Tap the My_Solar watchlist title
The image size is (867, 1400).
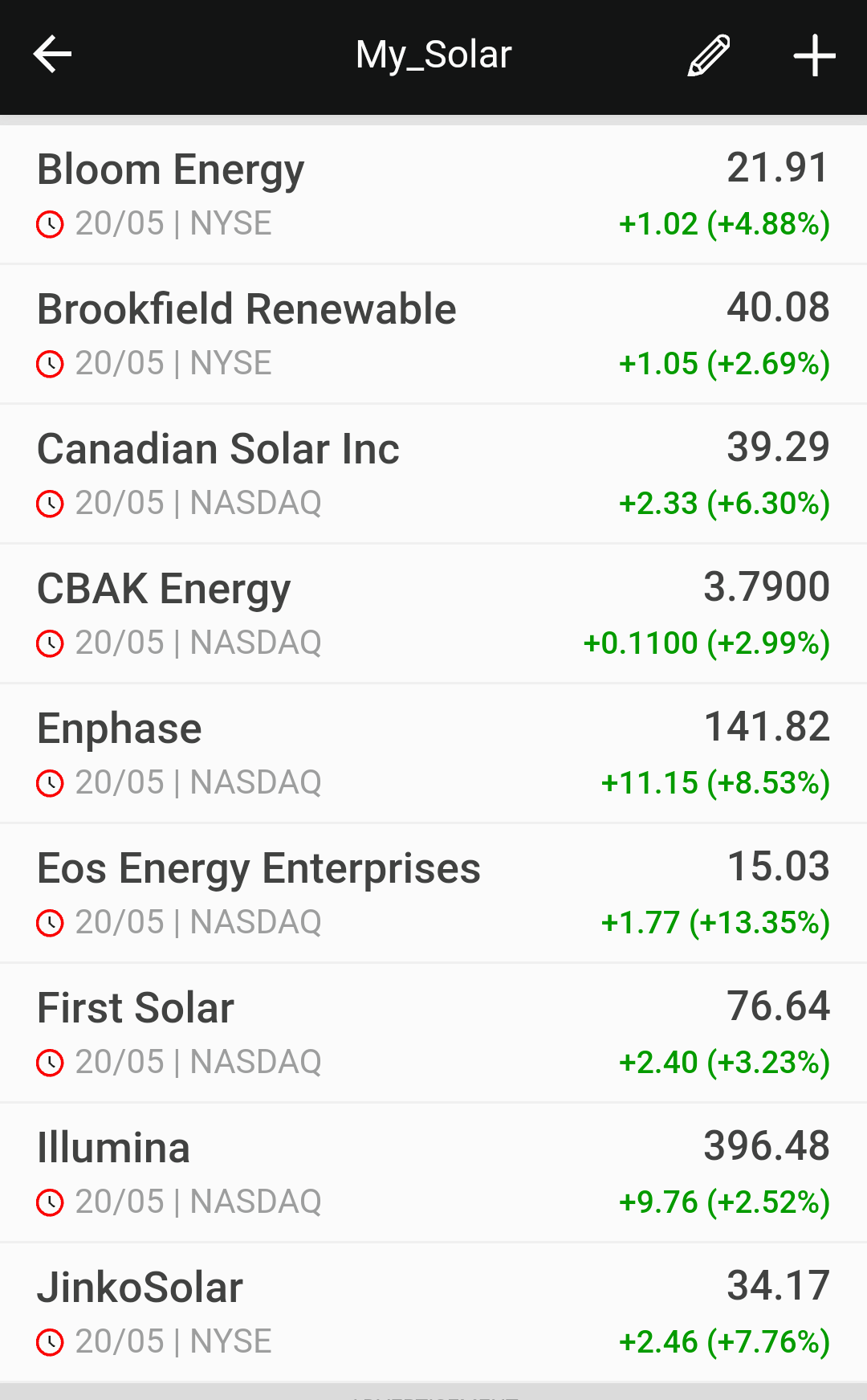[433, 55]
